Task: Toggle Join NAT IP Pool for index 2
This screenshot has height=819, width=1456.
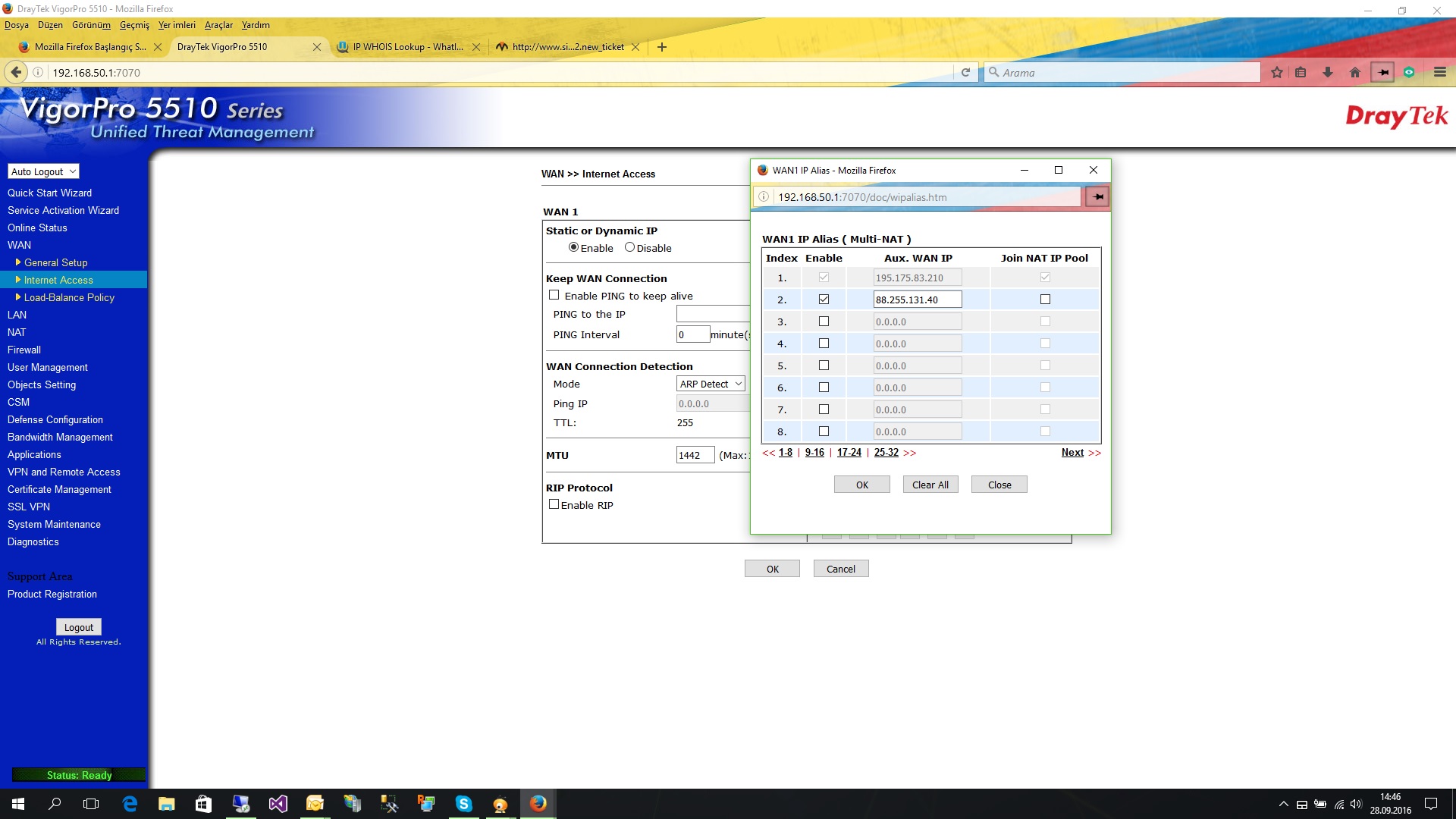Action: tap(1045, 300)
